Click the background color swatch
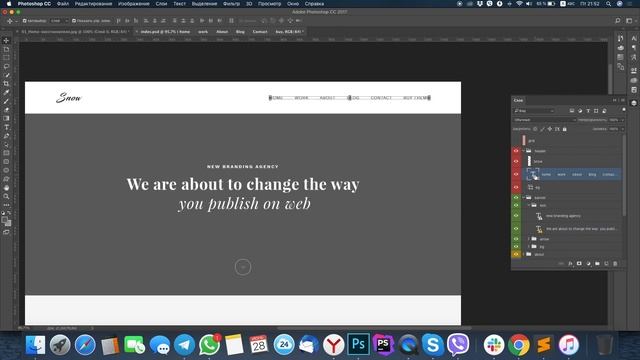 pyautogui.click(x=8, y=223)
